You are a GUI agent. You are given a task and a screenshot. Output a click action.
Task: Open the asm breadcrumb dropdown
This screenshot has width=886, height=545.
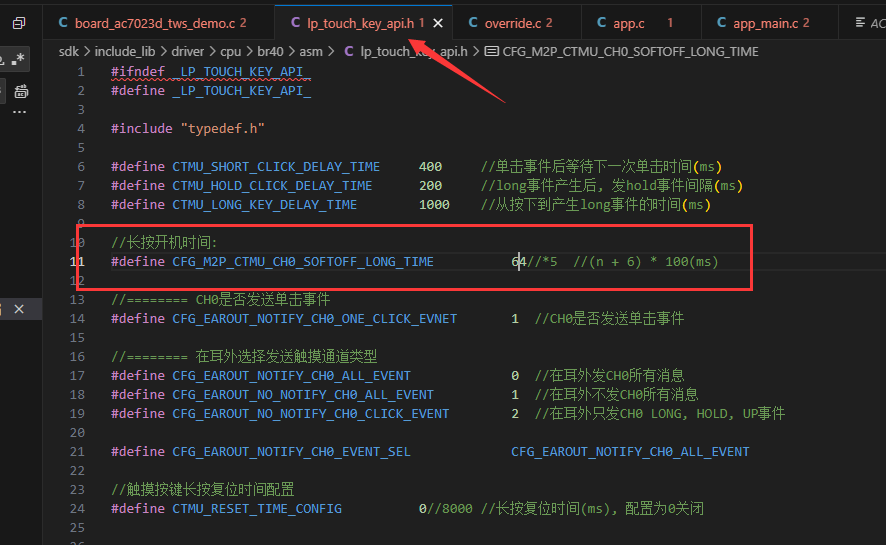(311, 51)
